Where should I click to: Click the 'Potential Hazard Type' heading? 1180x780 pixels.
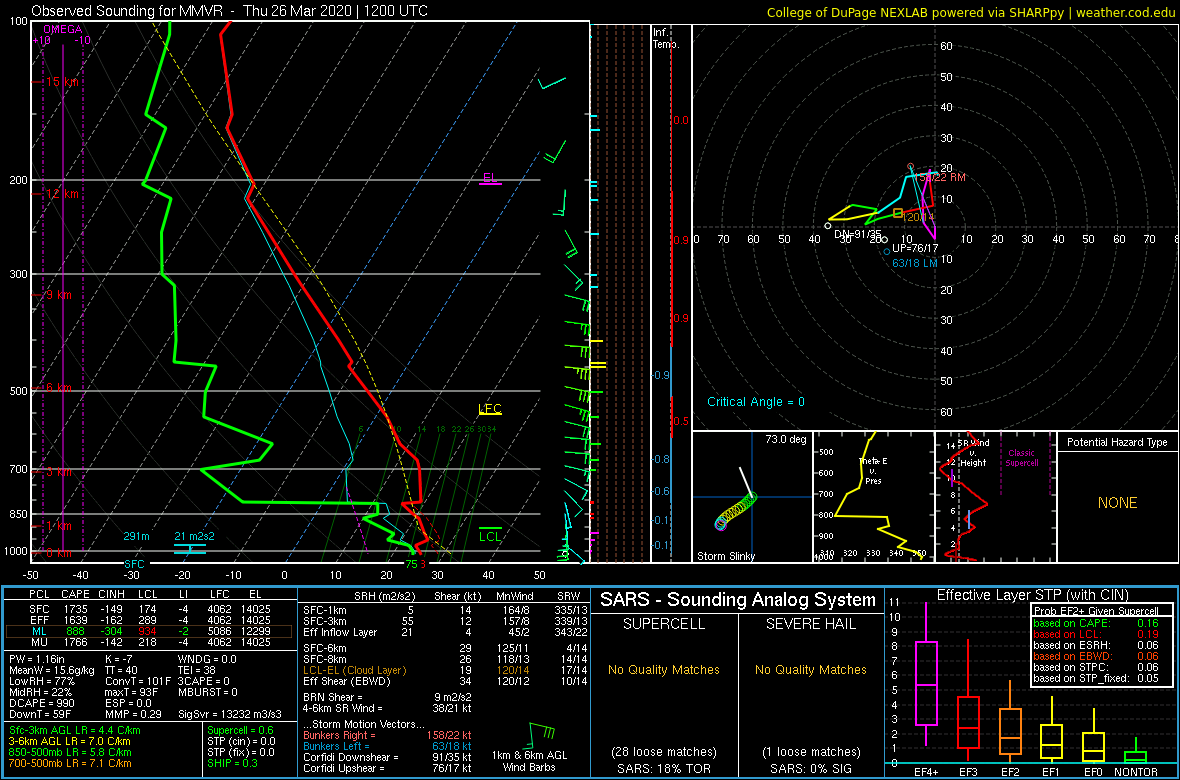(1117, 443)
